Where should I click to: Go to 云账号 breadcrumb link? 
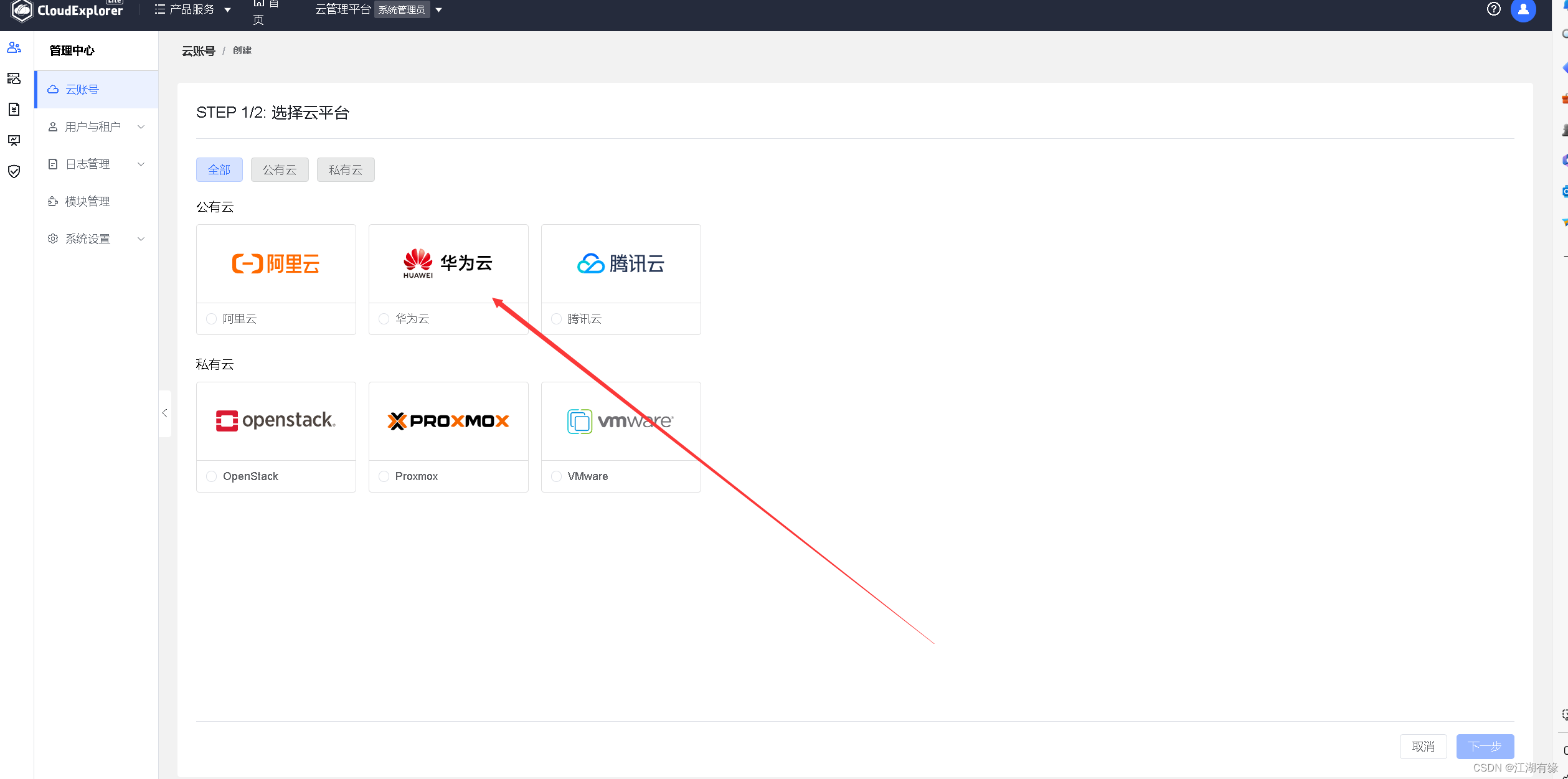(199, 51)
